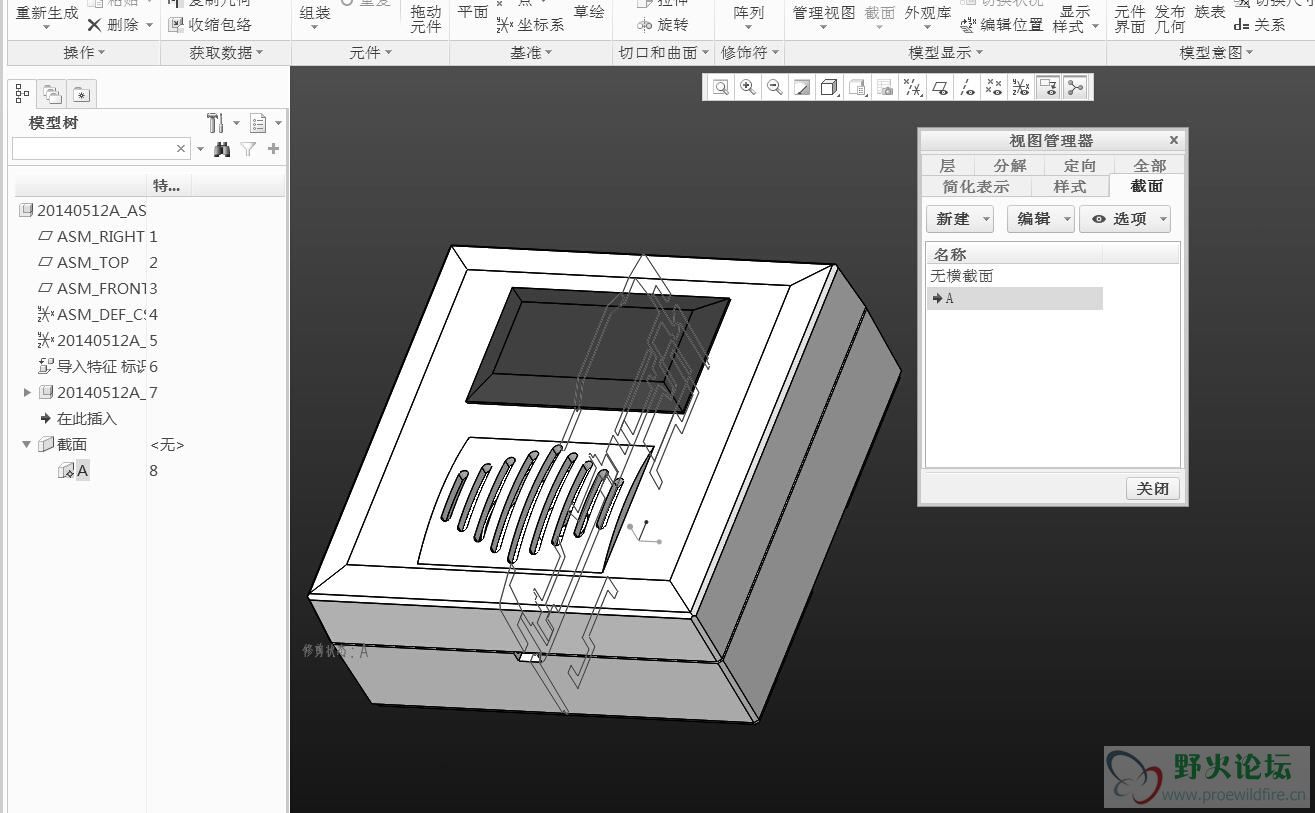Click the Zoom Out magnifier icon
Screen dimensions: 1315x813
(774, 88)
